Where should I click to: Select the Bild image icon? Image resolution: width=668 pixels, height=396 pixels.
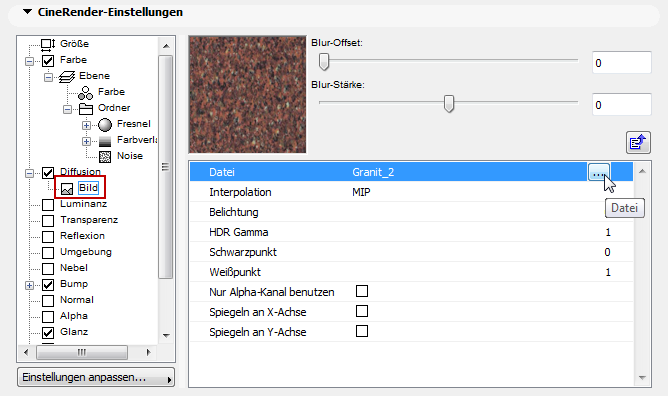coord(67,189)
